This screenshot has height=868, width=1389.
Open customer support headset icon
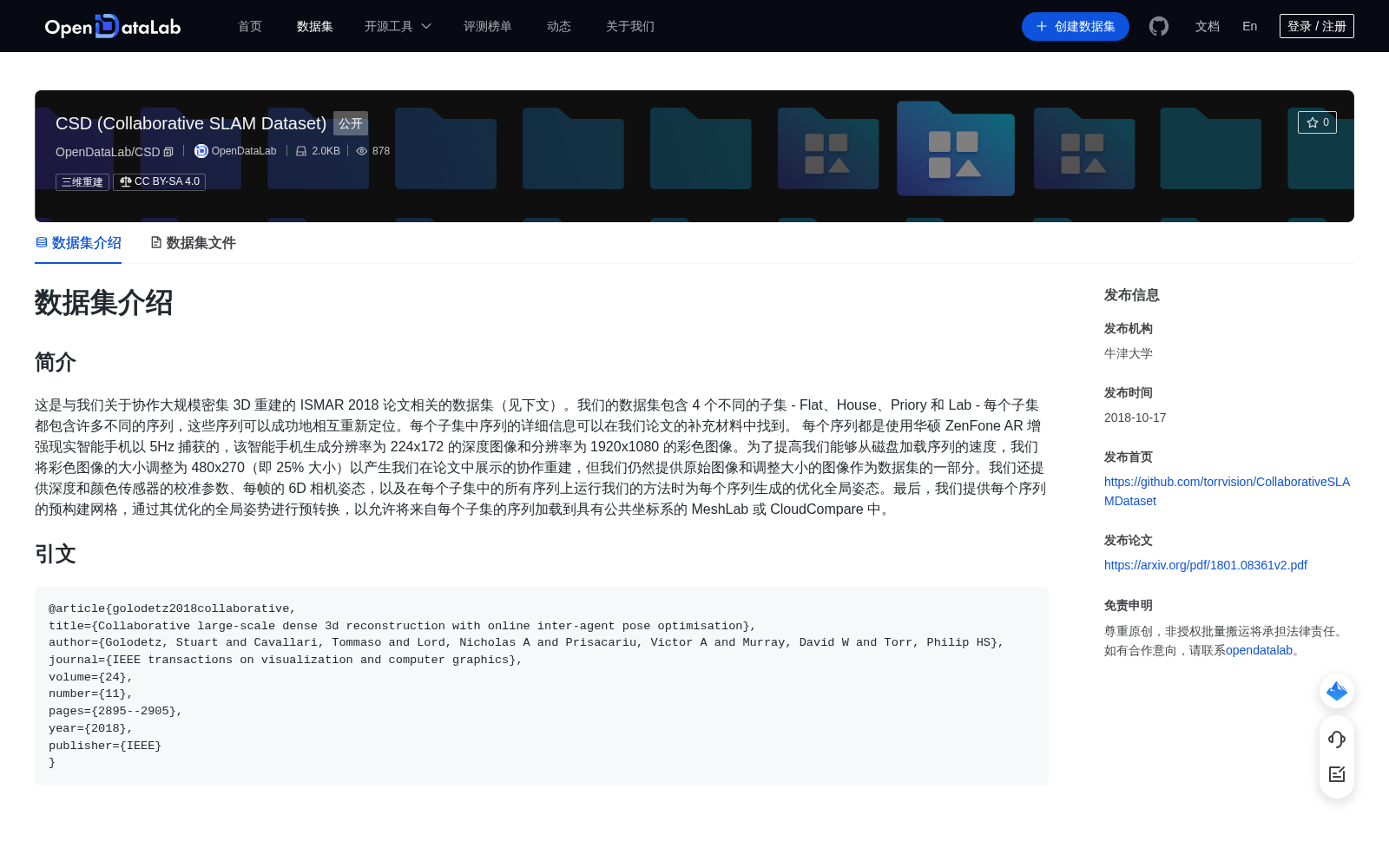click(x=1337, y=740)
